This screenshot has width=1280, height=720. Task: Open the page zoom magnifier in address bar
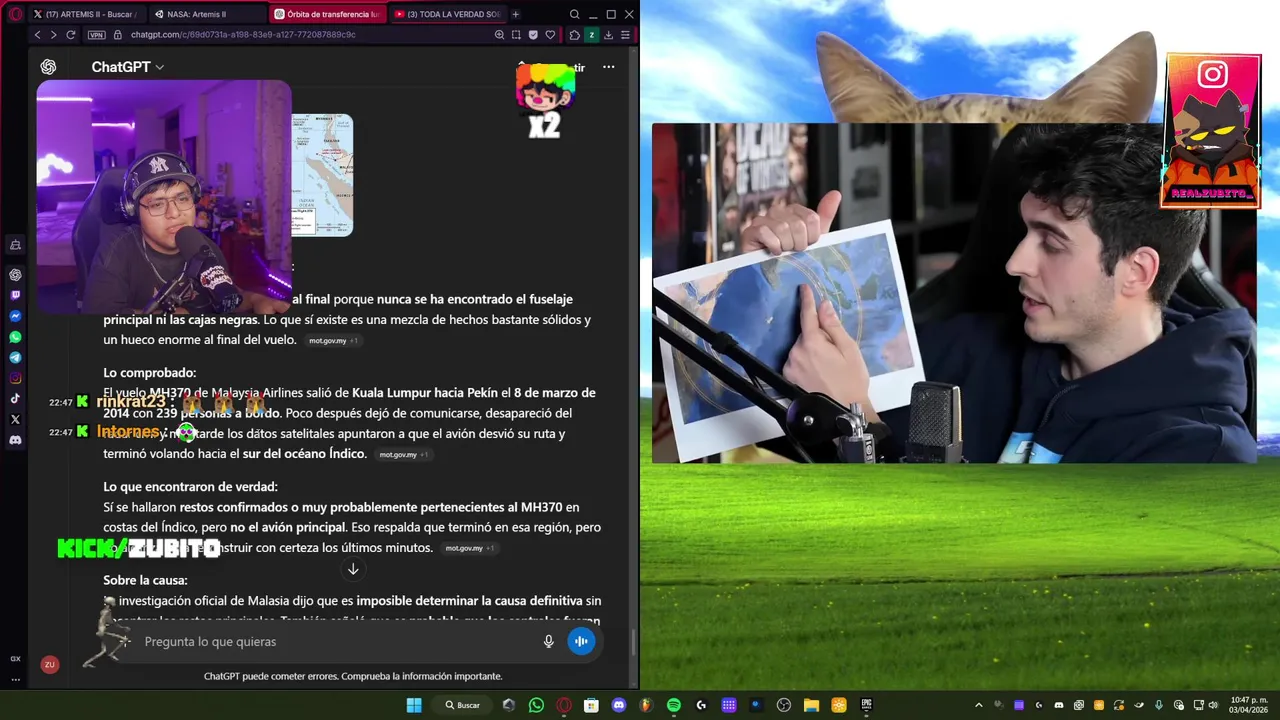(499, 34)
